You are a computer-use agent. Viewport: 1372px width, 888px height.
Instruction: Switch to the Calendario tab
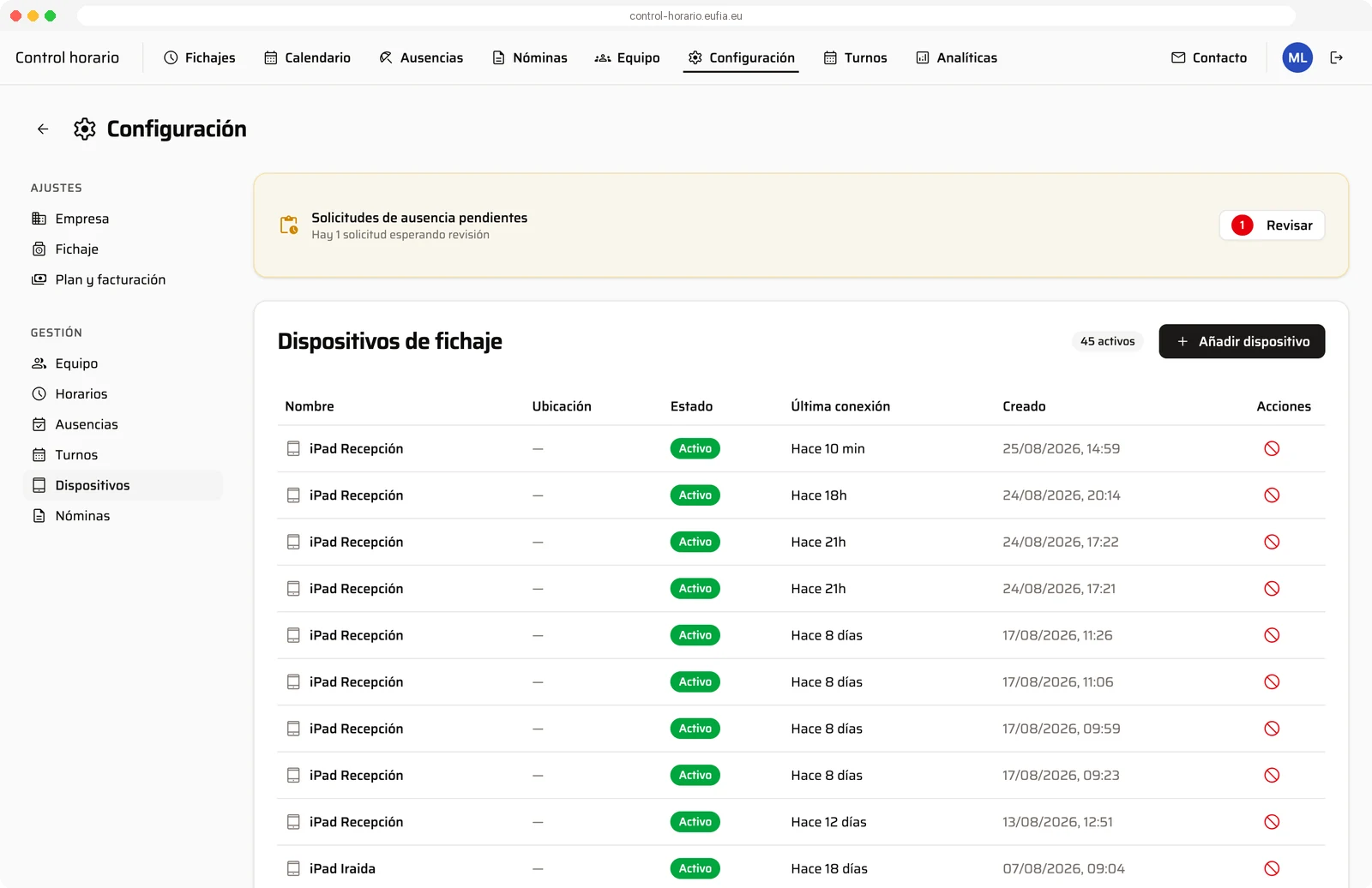pyautogui.click(x=307, y=57)
